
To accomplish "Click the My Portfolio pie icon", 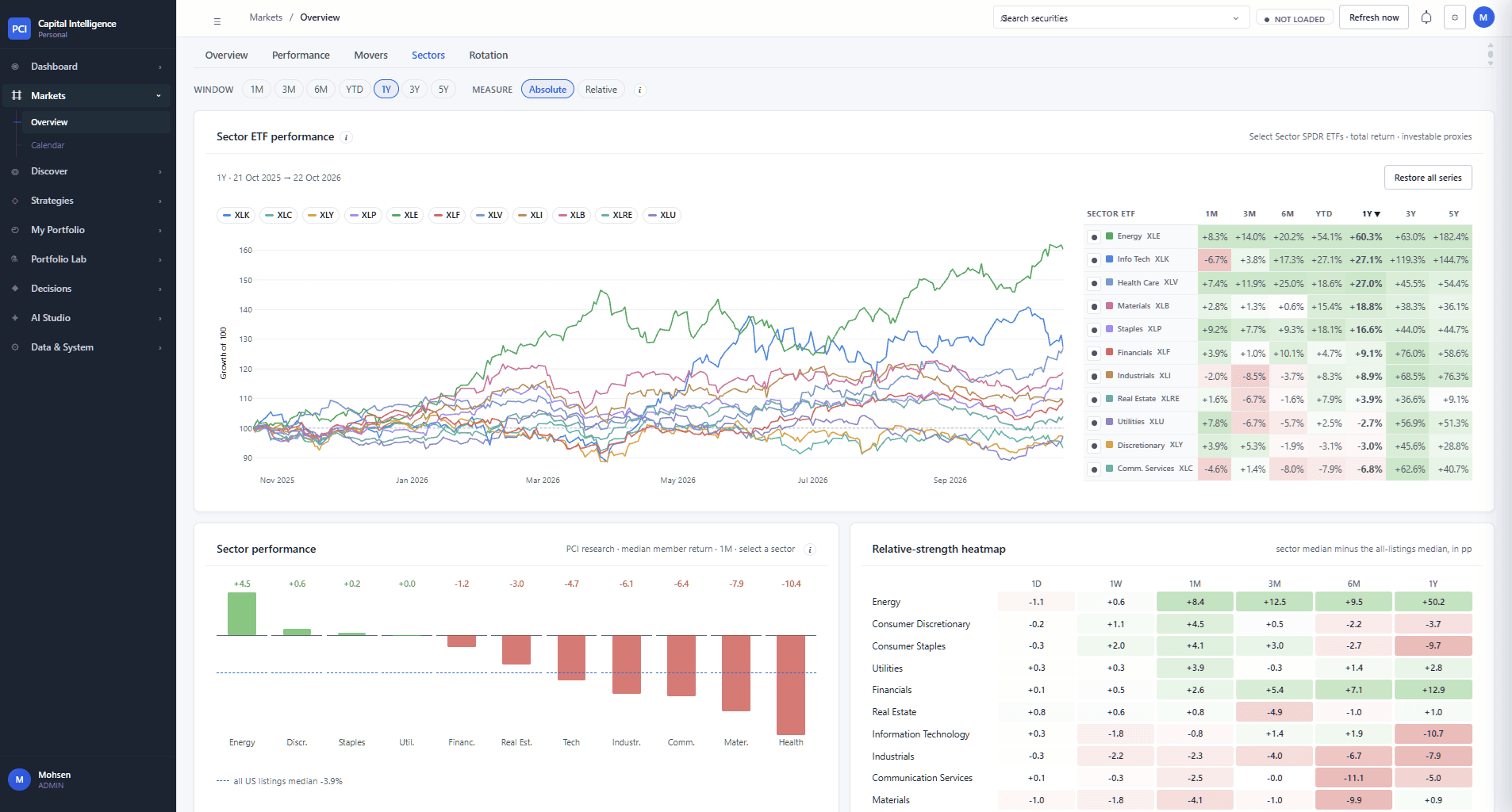I will point(15,230).
